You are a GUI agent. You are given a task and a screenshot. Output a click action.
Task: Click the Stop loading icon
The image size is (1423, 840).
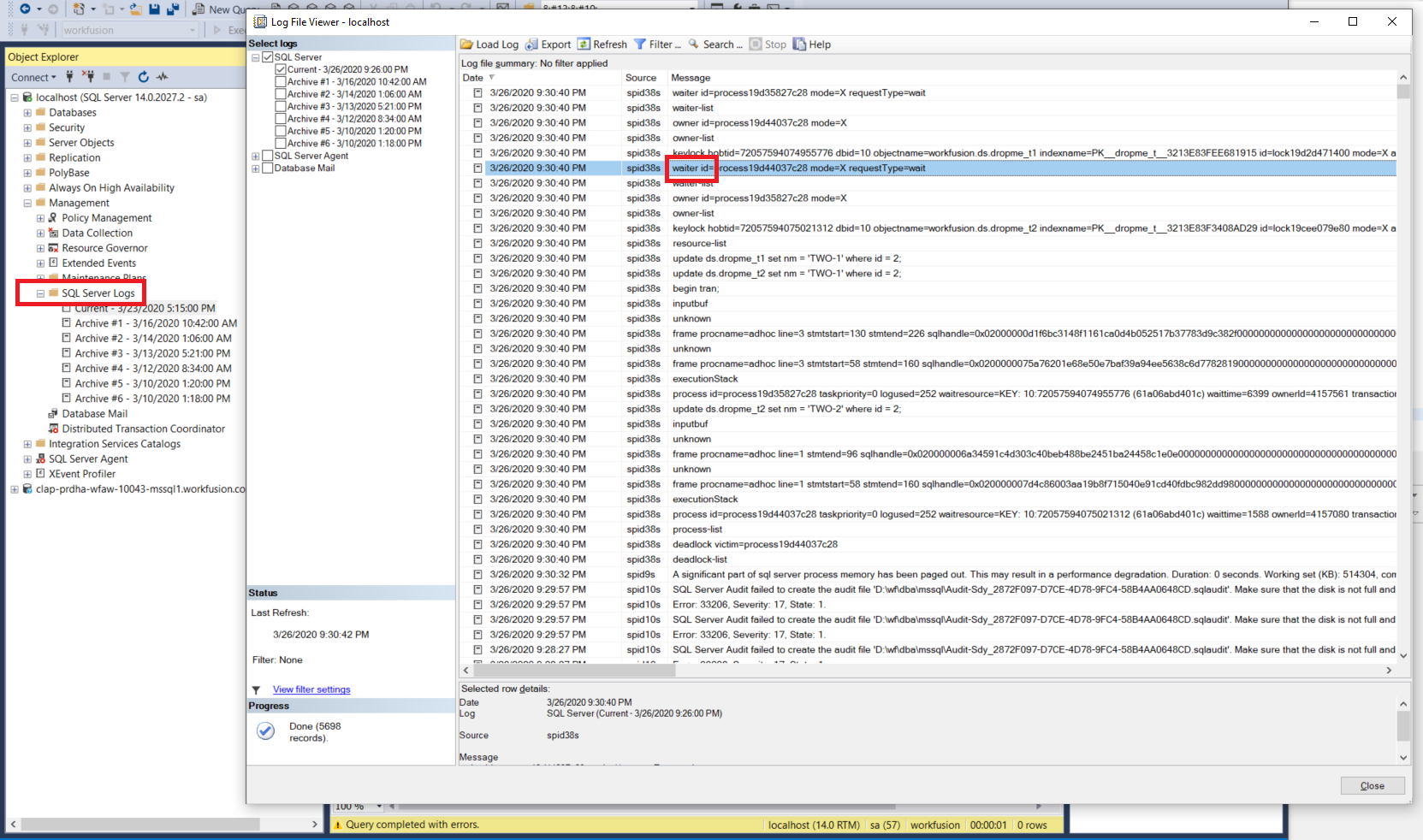pyautogui.click(x=756, y=44)
